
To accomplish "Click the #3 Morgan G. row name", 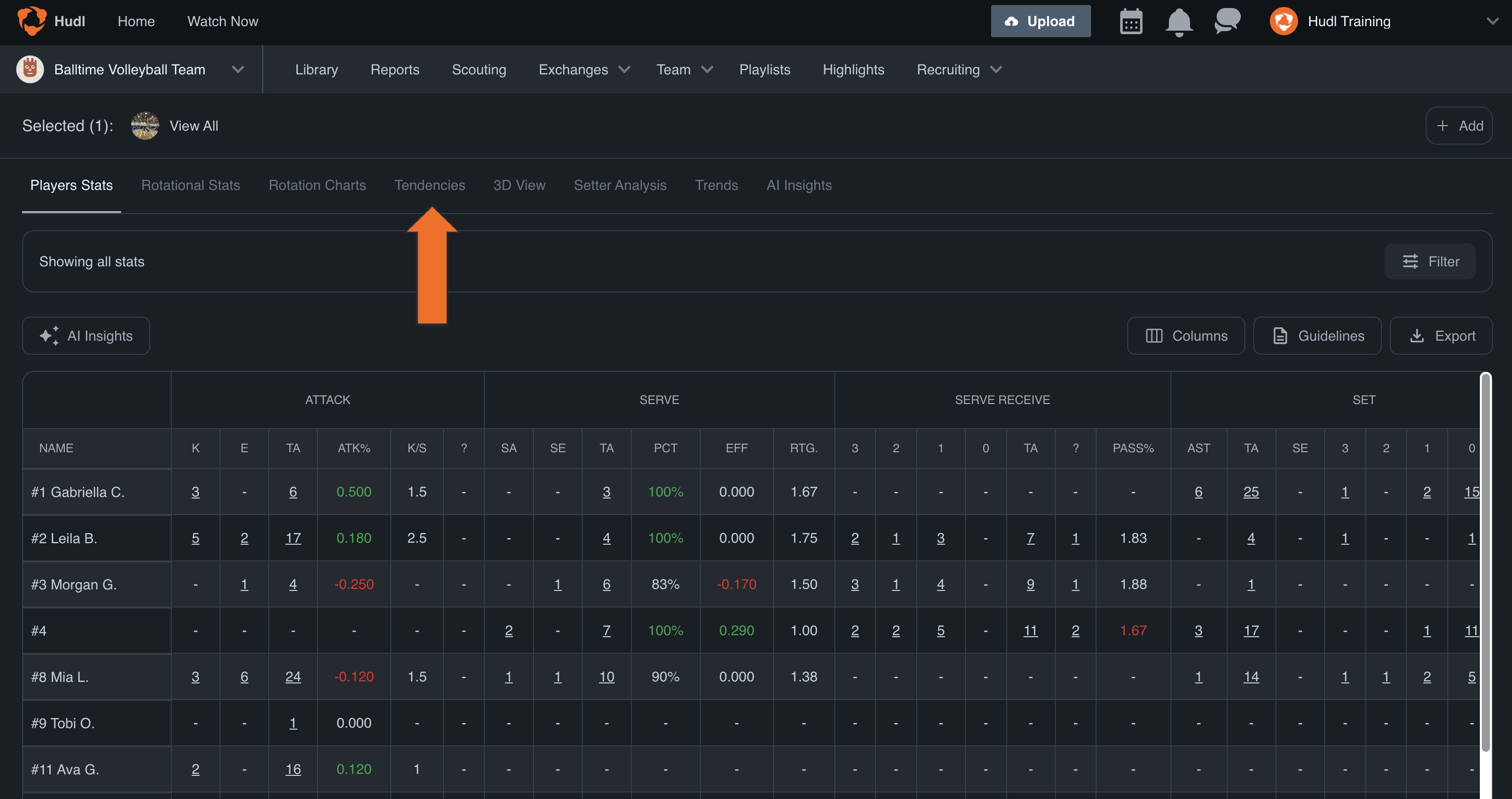I will pos(74,585).
